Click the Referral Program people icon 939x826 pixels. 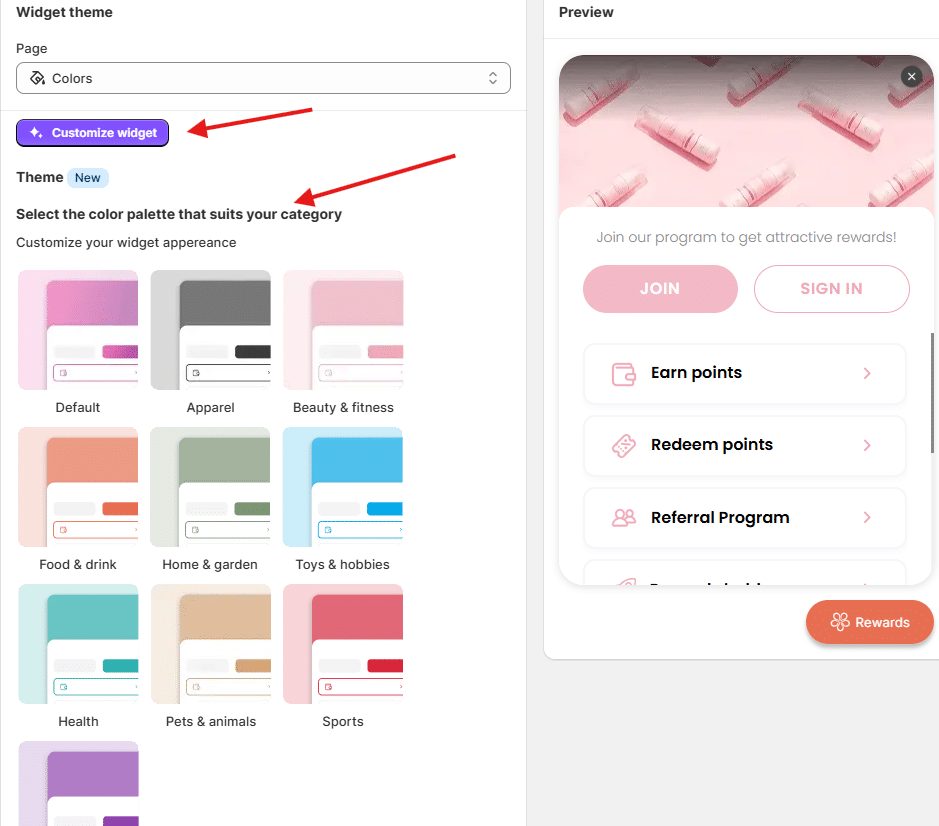click(x=624, y=518)
